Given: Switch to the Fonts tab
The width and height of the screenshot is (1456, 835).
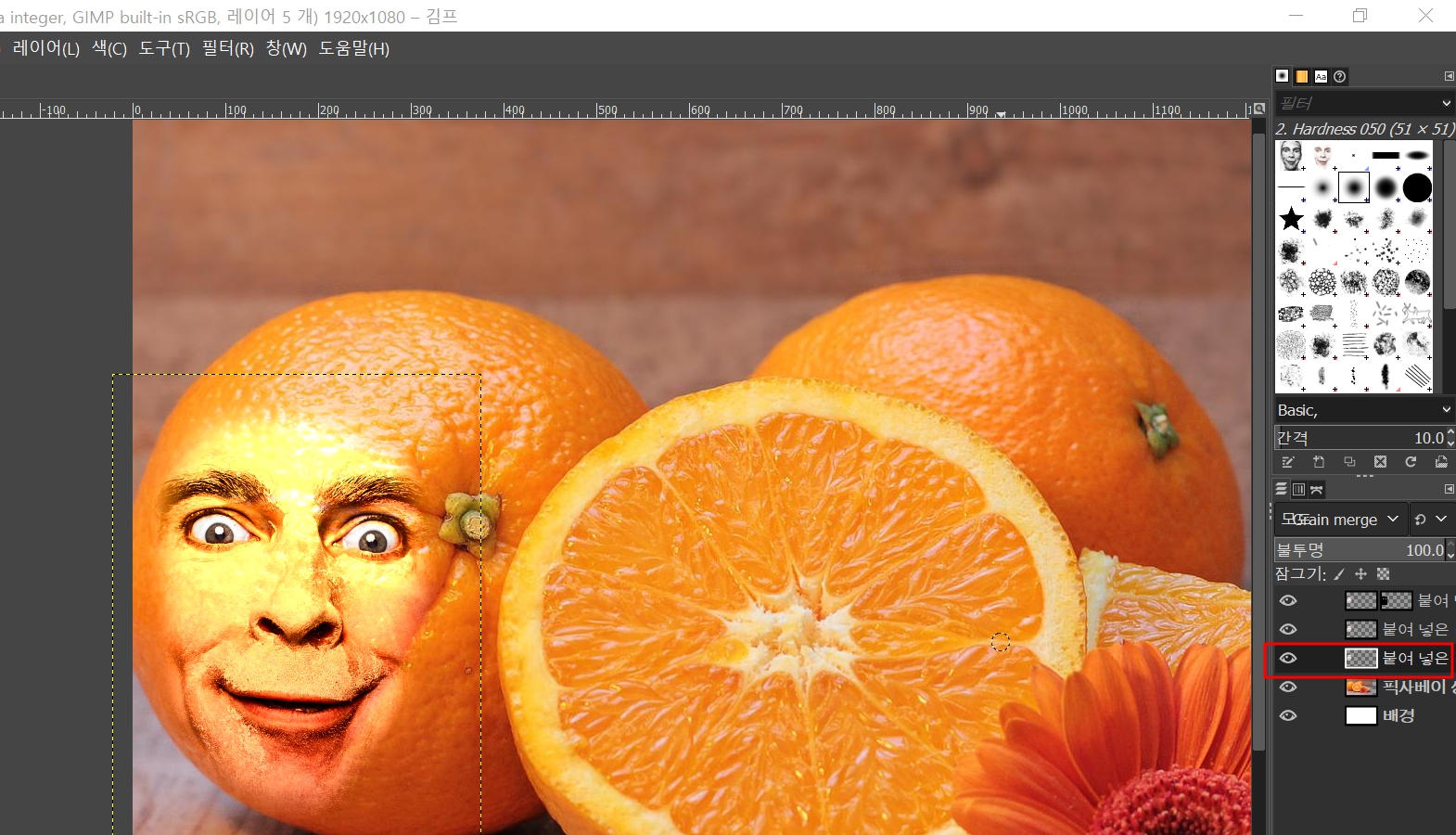Looking at the screenshot, I should 1321,76.
